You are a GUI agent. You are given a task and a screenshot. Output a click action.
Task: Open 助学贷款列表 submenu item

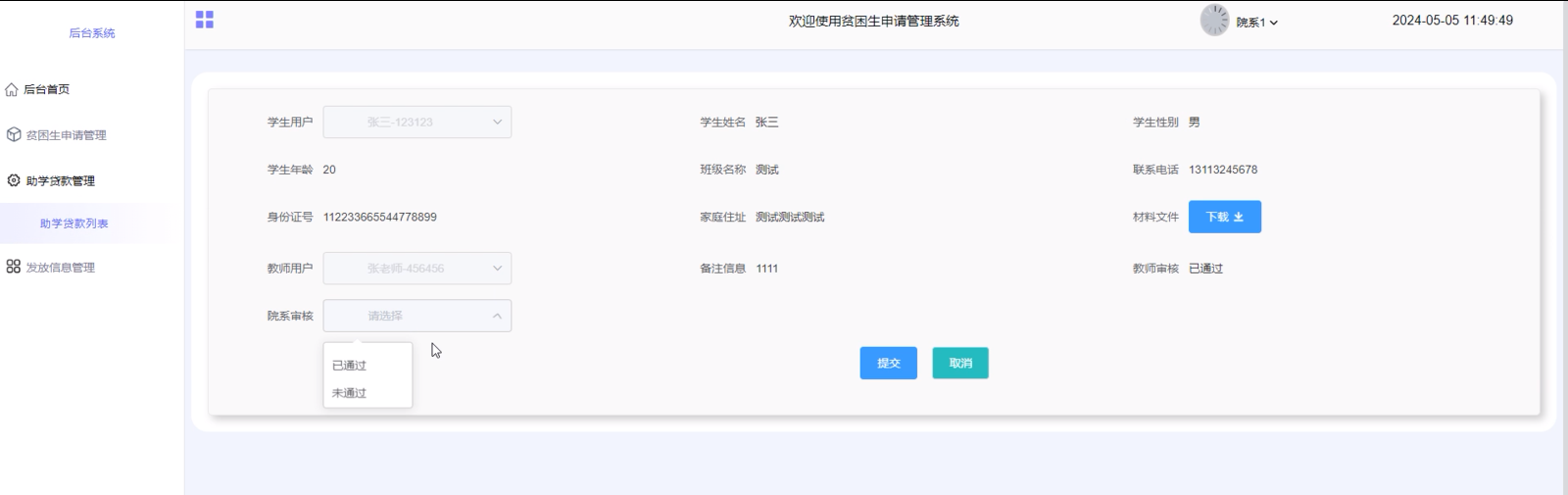[x=74, y=223]
